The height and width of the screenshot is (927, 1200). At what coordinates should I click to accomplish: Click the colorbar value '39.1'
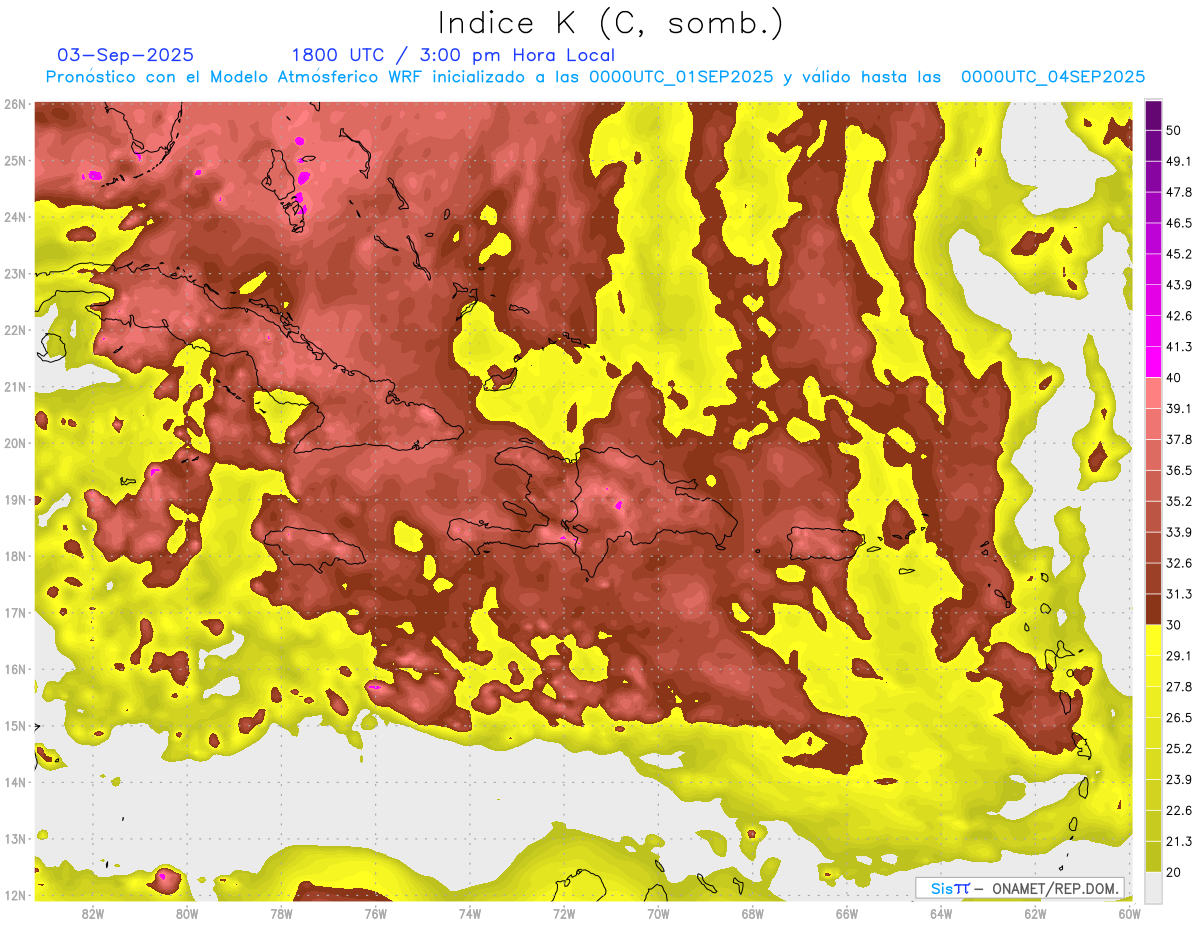point(1179,408)
